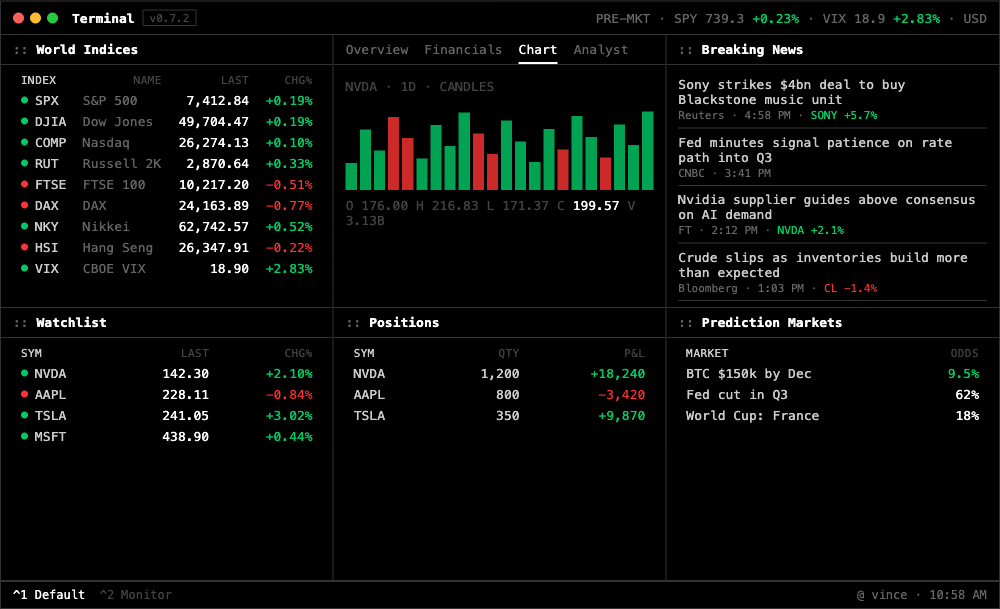Screen dimensions: 1000x609
Task: Open the Nvidia supplier guidance headline
Action: tap(827, 207)
